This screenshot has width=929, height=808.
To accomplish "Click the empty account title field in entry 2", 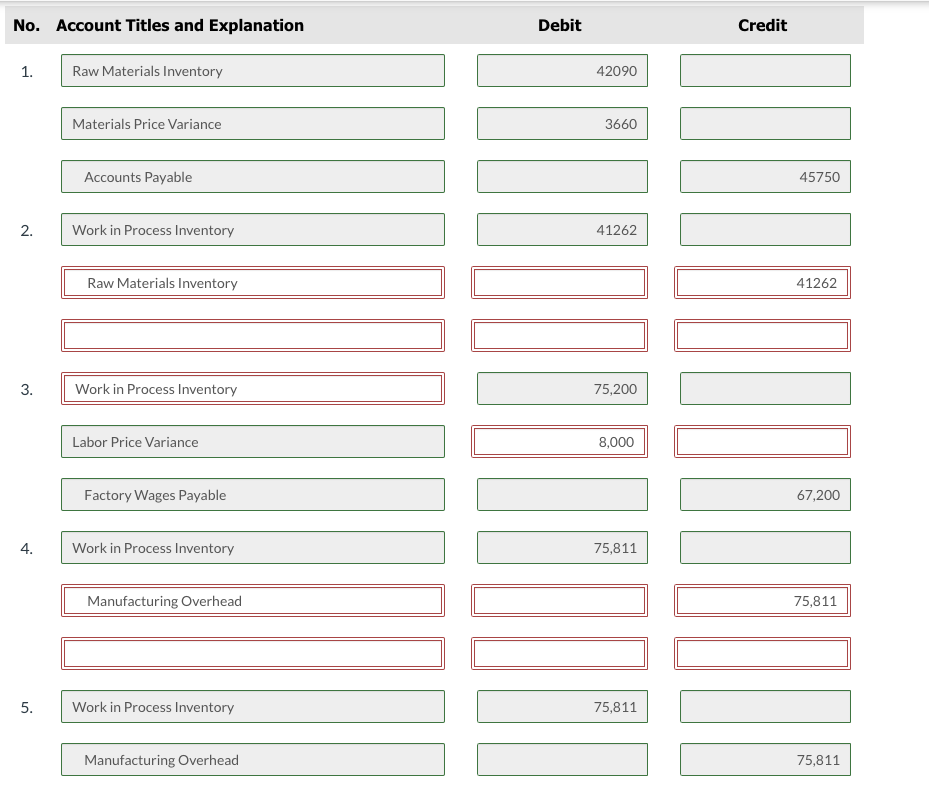I will tap(253, 335).
